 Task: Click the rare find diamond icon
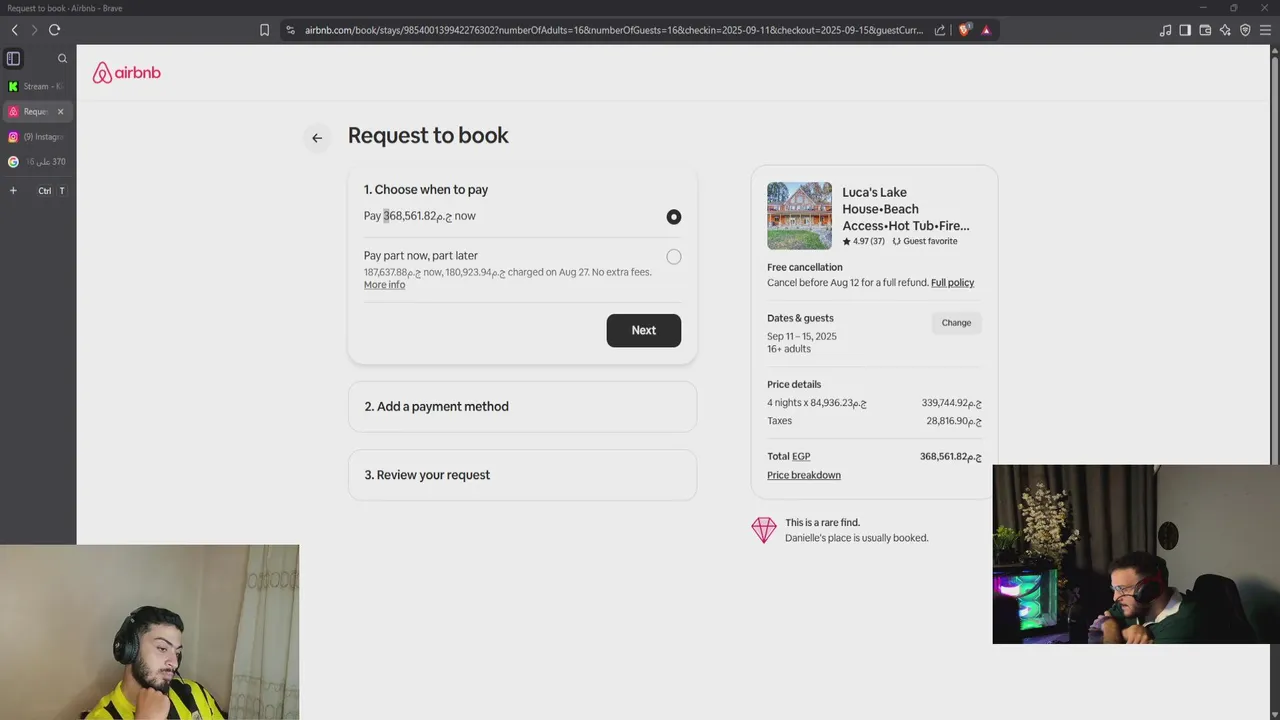point(764,530)
